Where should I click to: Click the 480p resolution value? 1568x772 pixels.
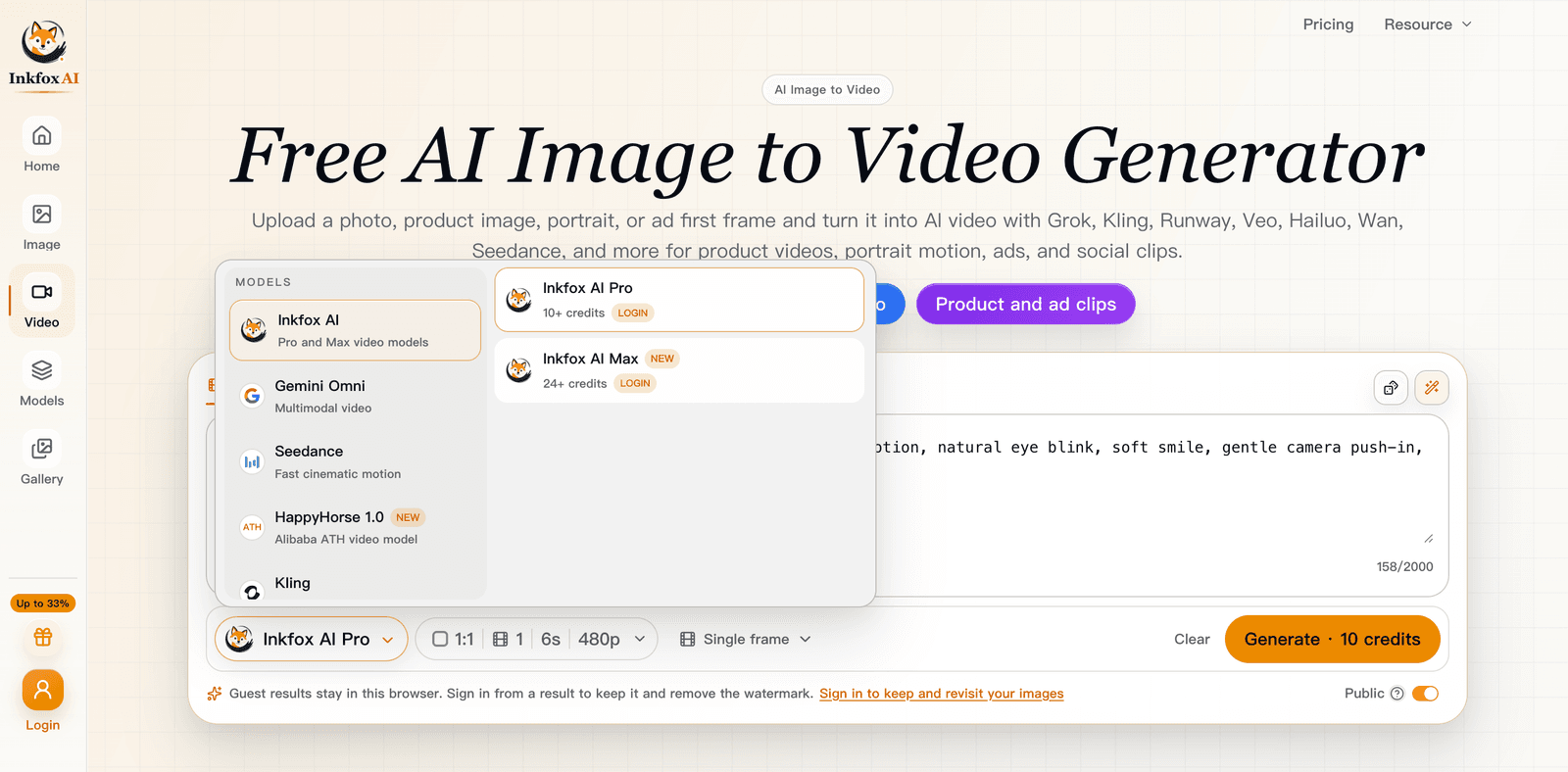pyautogui.click(x=599, y=639)
